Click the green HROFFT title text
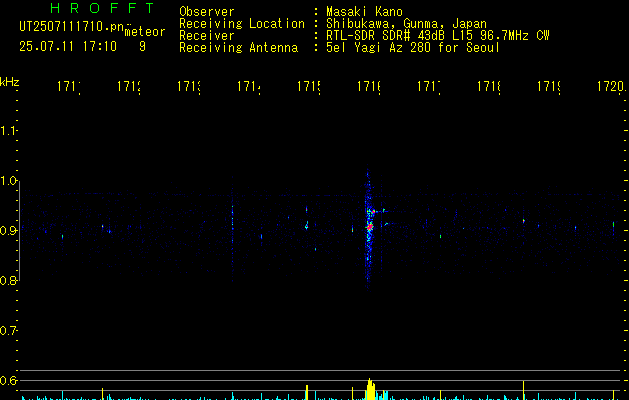The width and height of the screenshot is (629, 400). tap(102, 8)
